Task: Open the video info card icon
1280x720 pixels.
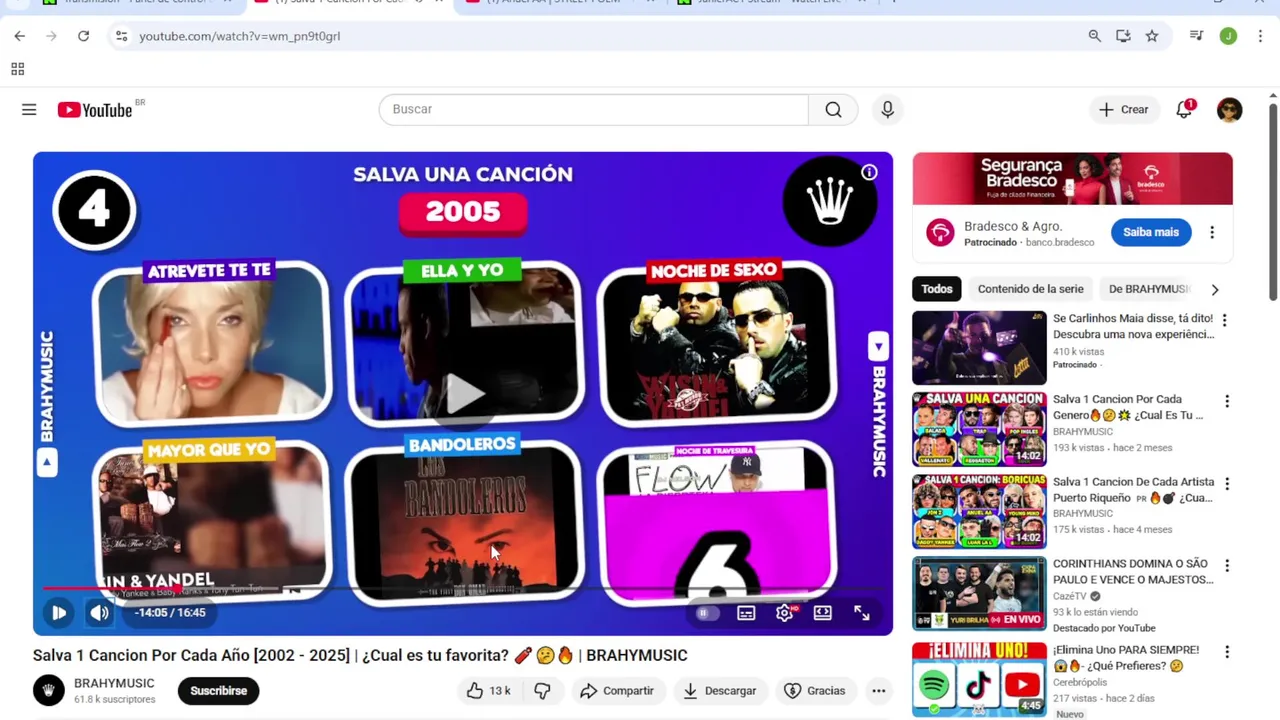Action: (869, 172)
